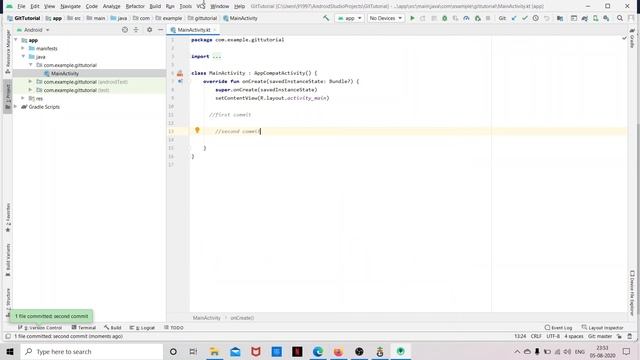Click the 4 spaces indent indicator
This screenshot has width=640, height=360.
tap(574, 336)
